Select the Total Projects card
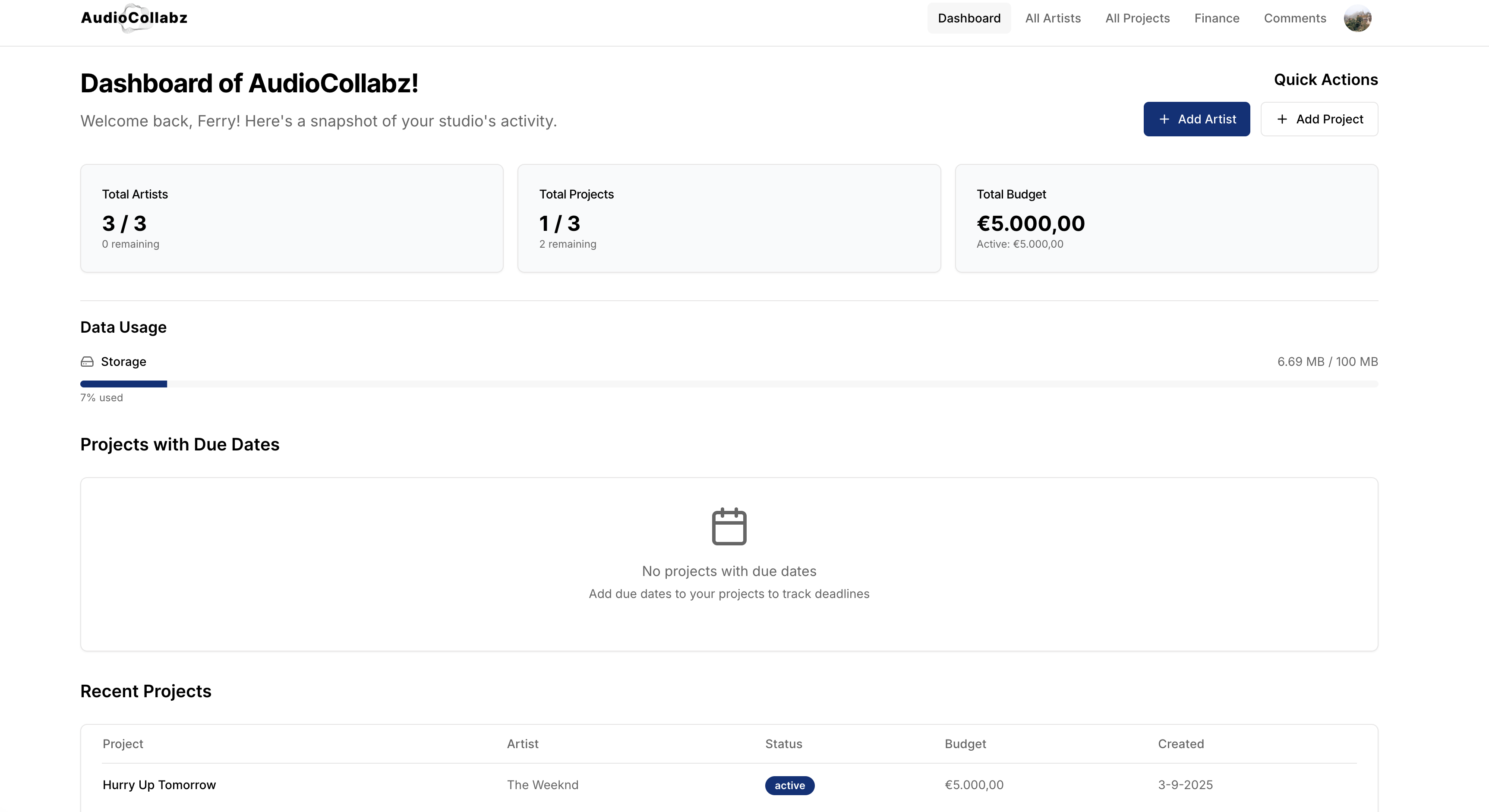1489x812 pixels. pos(729,218)
